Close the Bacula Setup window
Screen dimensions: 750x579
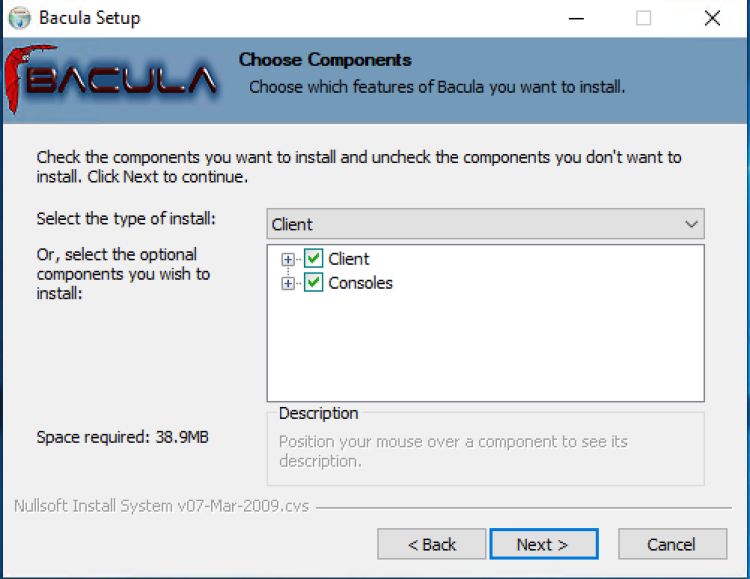712,18
